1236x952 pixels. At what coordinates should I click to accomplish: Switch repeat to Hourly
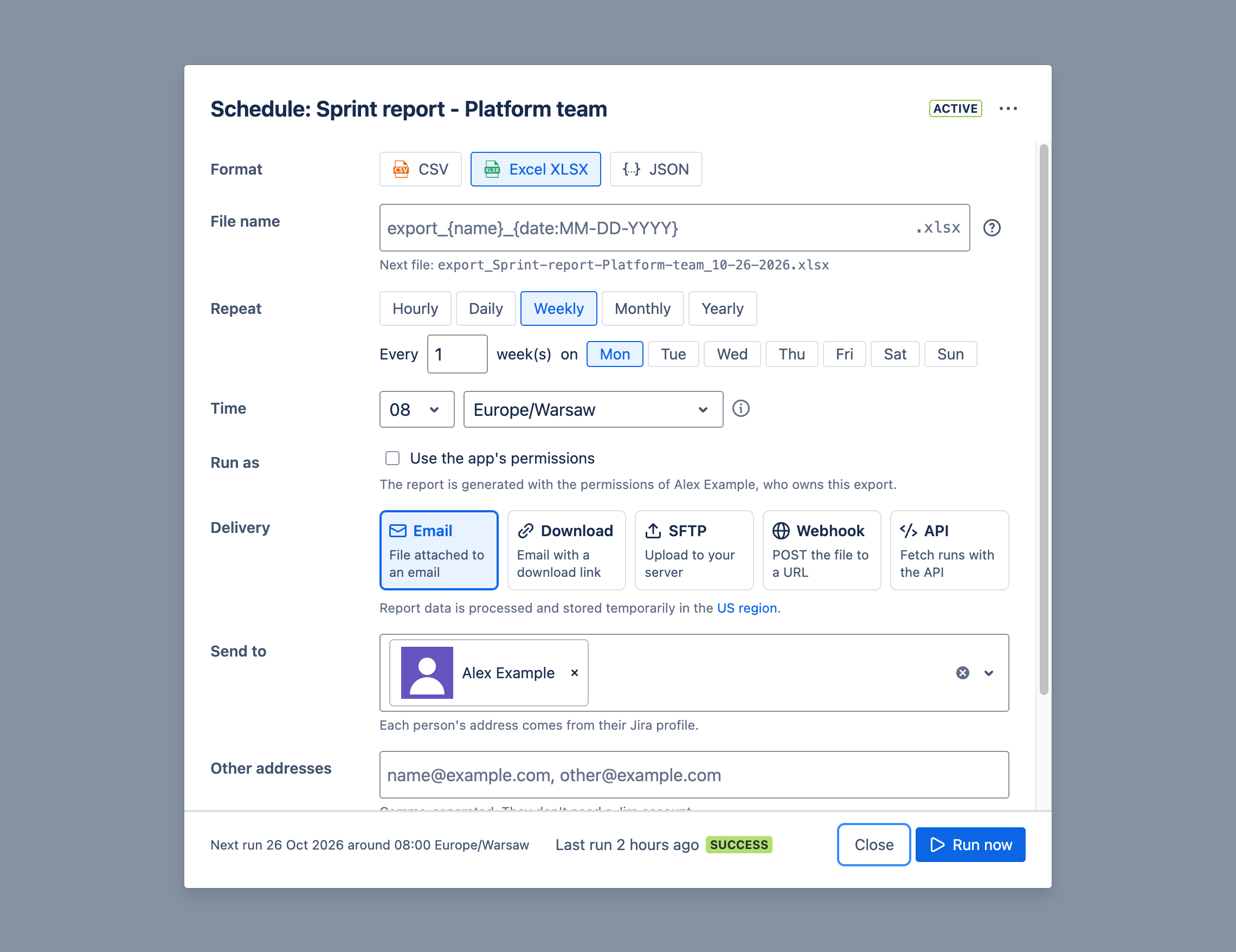click(x=415, y=308)
